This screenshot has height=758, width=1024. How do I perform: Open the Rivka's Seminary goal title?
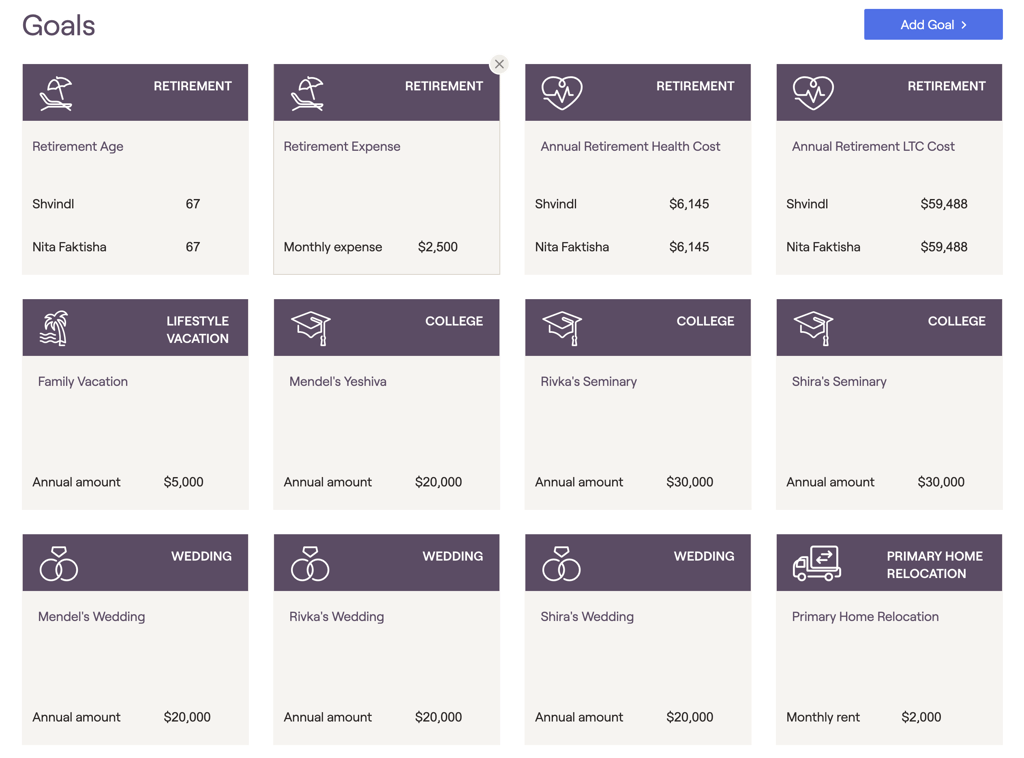588,382
